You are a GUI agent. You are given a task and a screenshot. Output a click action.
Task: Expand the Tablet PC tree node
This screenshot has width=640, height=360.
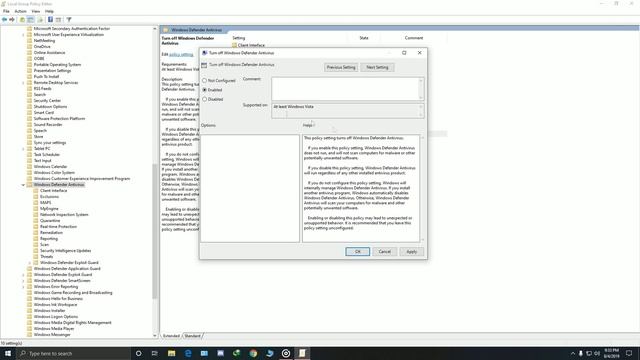tap(23, 149)
